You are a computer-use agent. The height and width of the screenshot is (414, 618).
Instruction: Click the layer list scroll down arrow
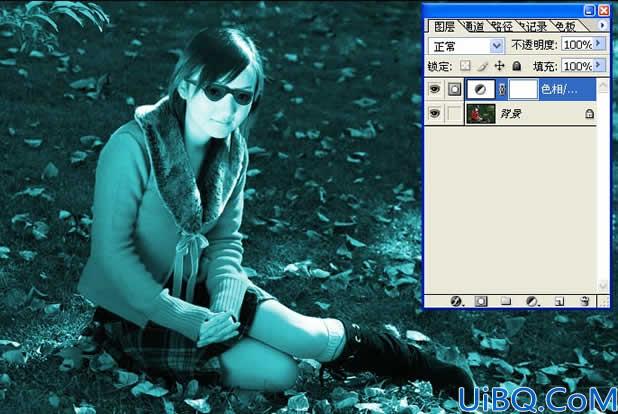click(x=603, y=285)
